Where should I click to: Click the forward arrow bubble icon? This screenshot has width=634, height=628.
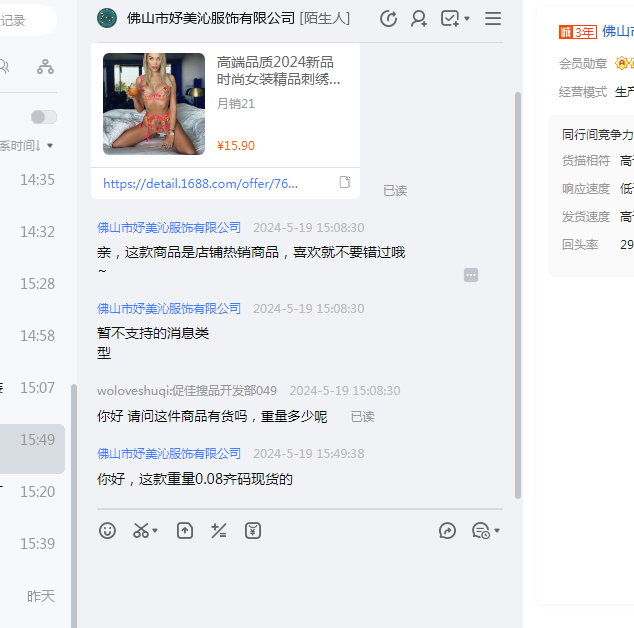[x=447, y=531]
